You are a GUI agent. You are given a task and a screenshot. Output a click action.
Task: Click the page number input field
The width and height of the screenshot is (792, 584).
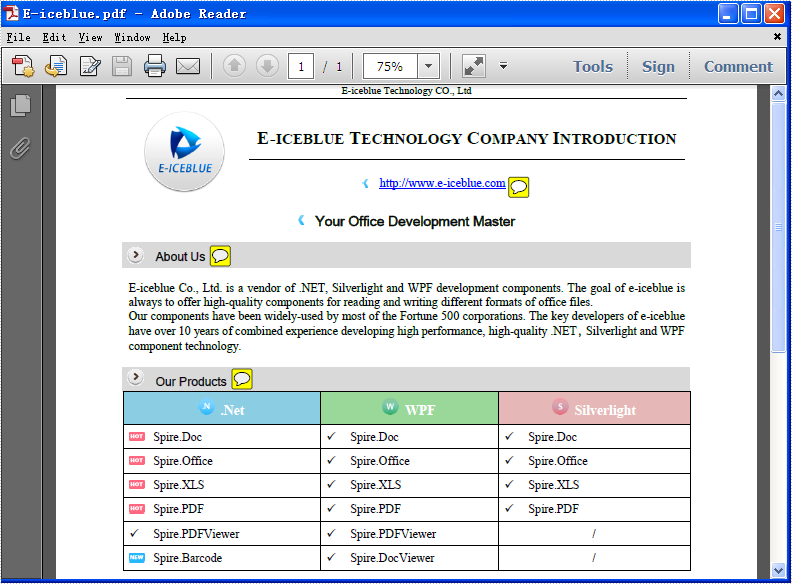pyautogui.click(x=301, y=66)
